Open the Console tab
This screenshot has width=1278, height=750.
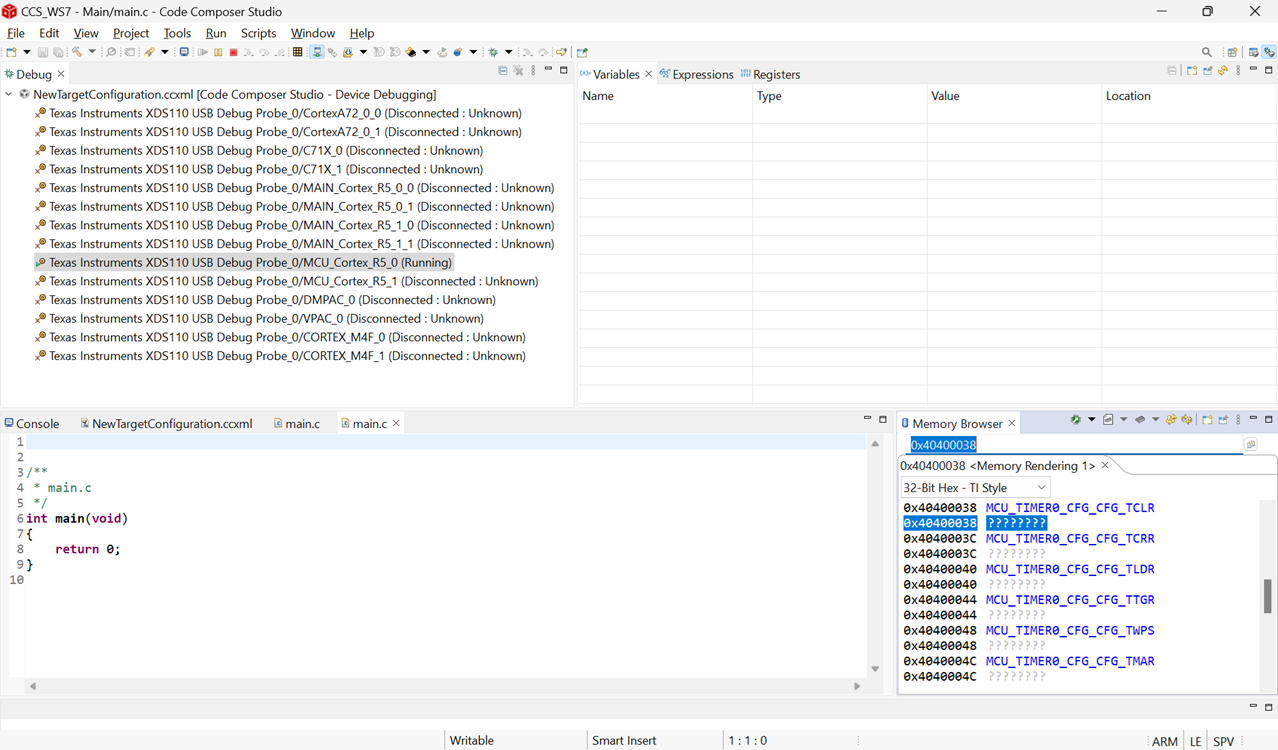31,424
